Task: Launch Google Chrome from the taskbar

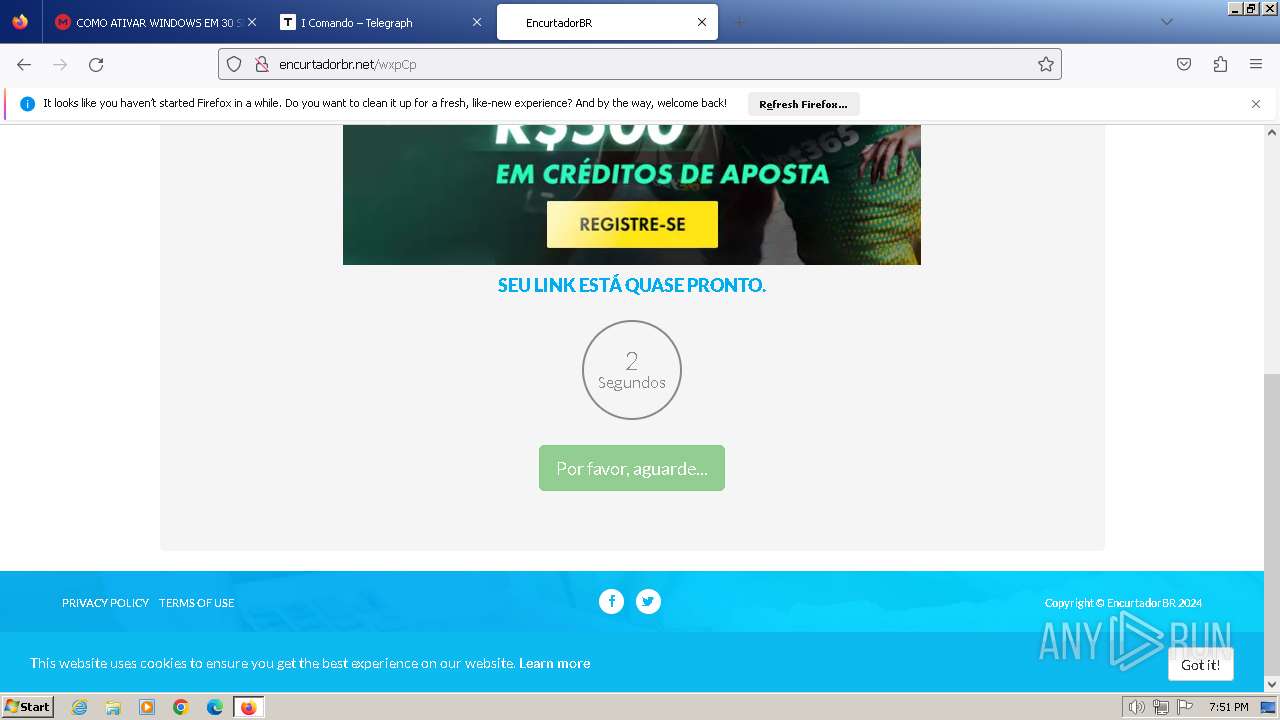Action: click(181, 707)
